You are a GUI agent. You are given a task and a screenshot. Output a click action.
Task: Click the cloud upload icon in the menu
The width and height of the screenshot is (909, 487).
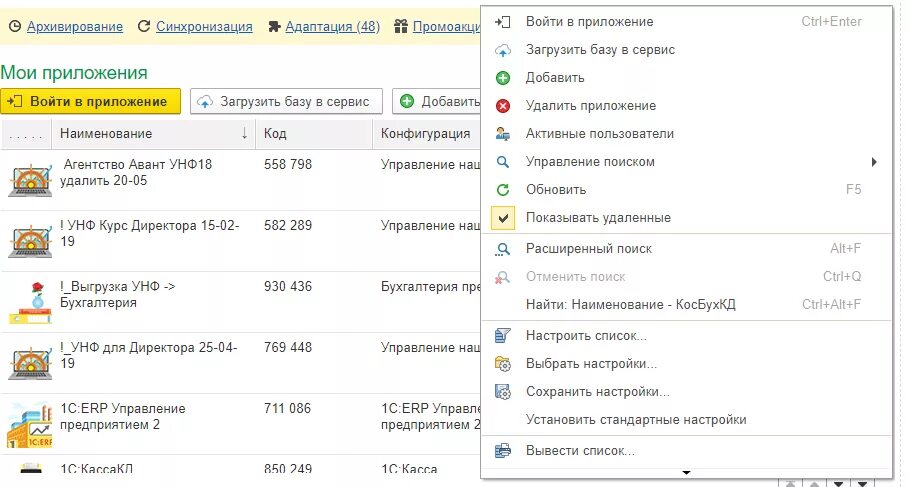[503, 50]
